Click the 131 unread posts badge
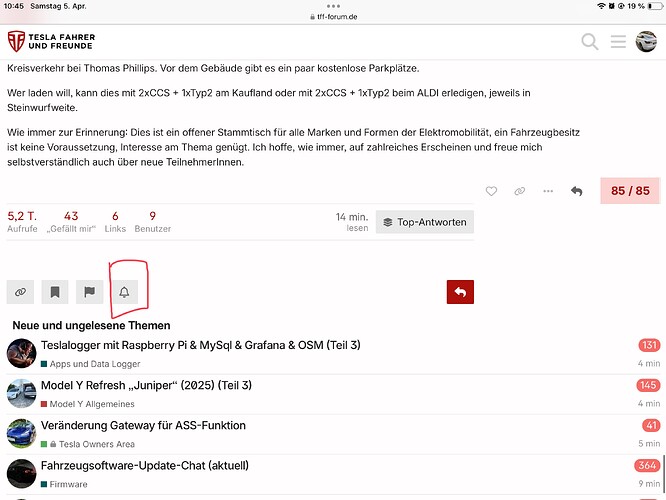Image resolution: width=666 pixels, height=500 pixels. (649, 345)
